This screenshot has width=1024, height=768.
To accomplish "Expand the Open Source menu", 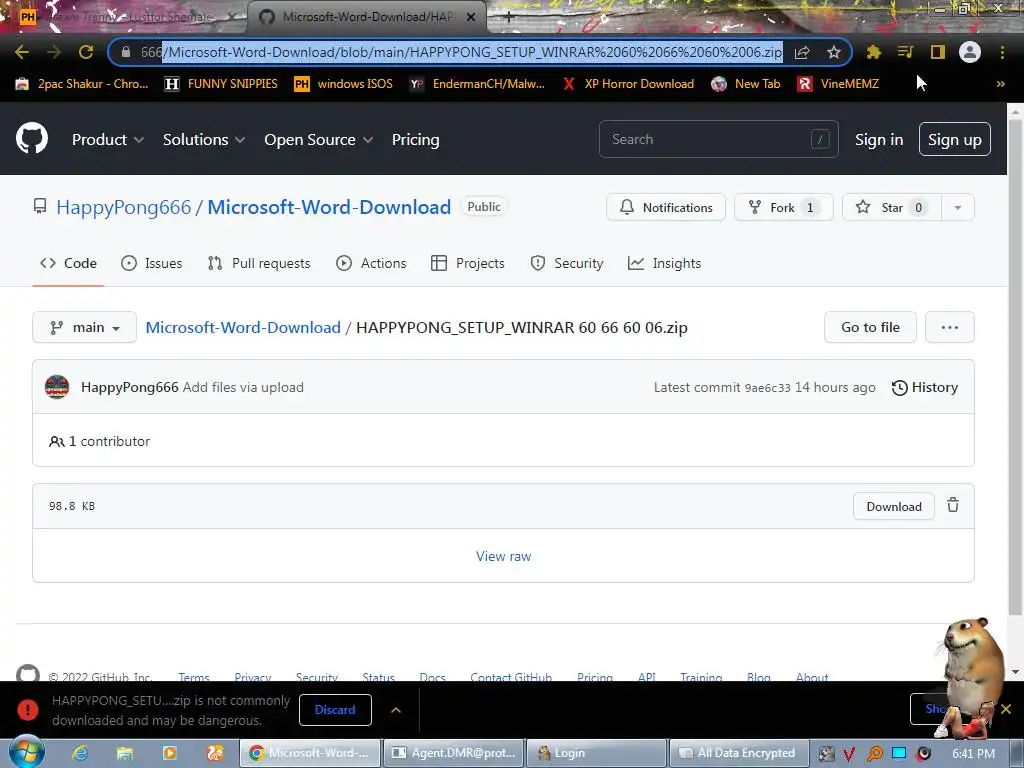I will 319,140.
